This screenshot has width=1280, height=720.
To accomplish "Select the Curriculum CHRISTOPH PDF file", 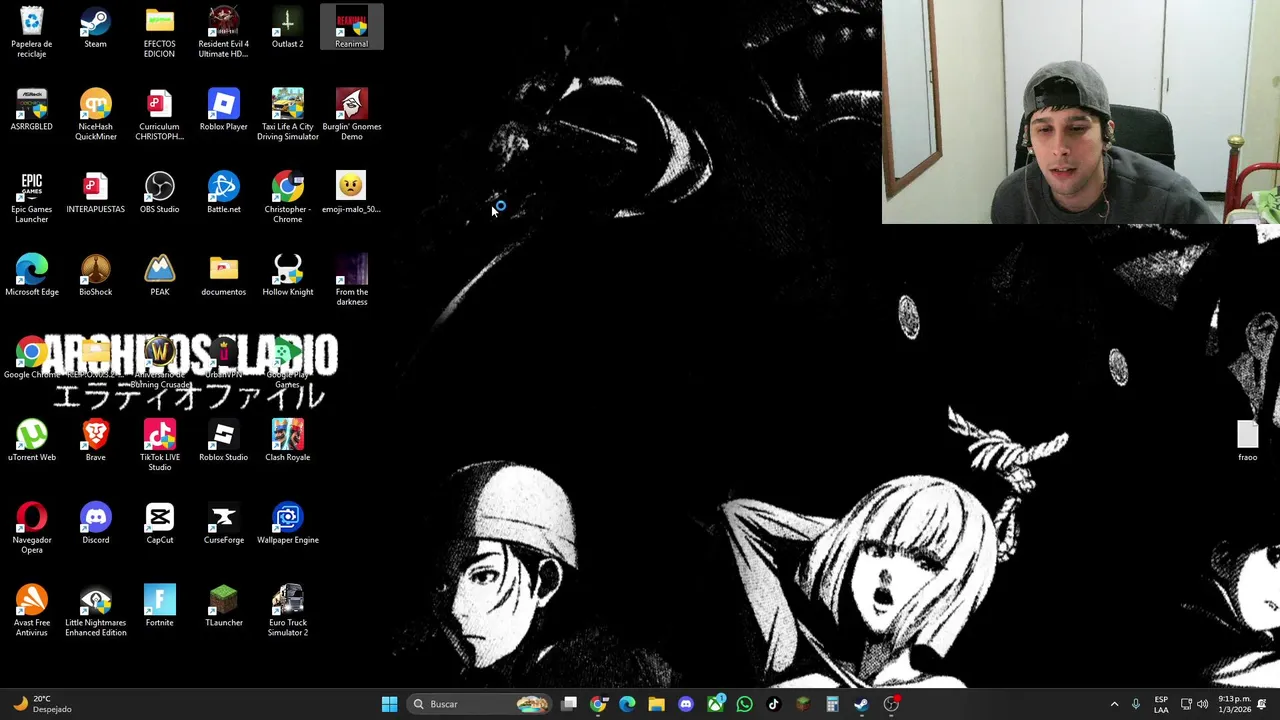I will (x=159, y=115).
